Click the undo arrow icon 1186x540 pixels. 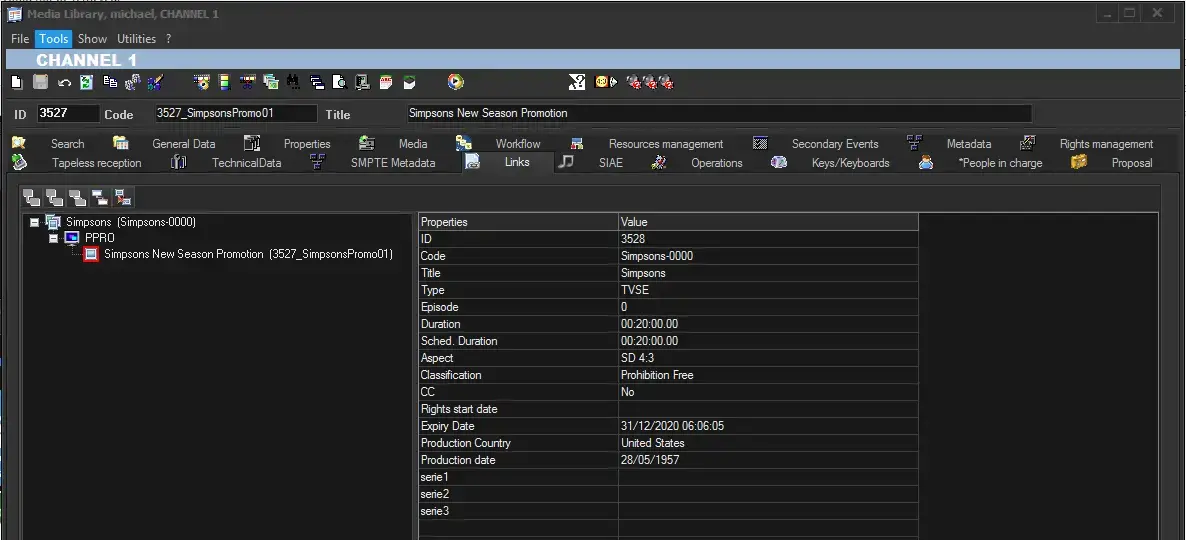tap(64, 82)
